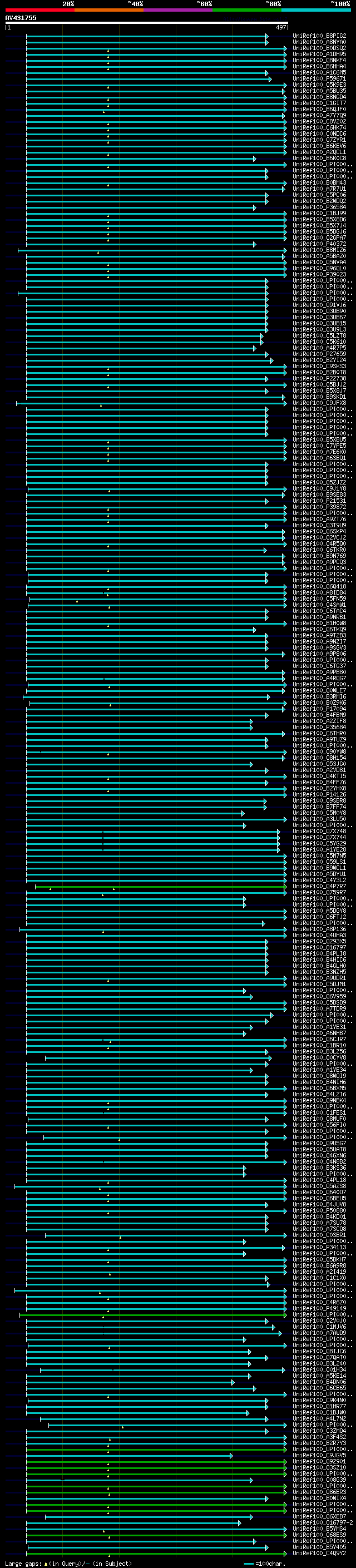Select hit label UniRef100_P40372
This screenshot has width=356, height=1568.
point(319,244)
